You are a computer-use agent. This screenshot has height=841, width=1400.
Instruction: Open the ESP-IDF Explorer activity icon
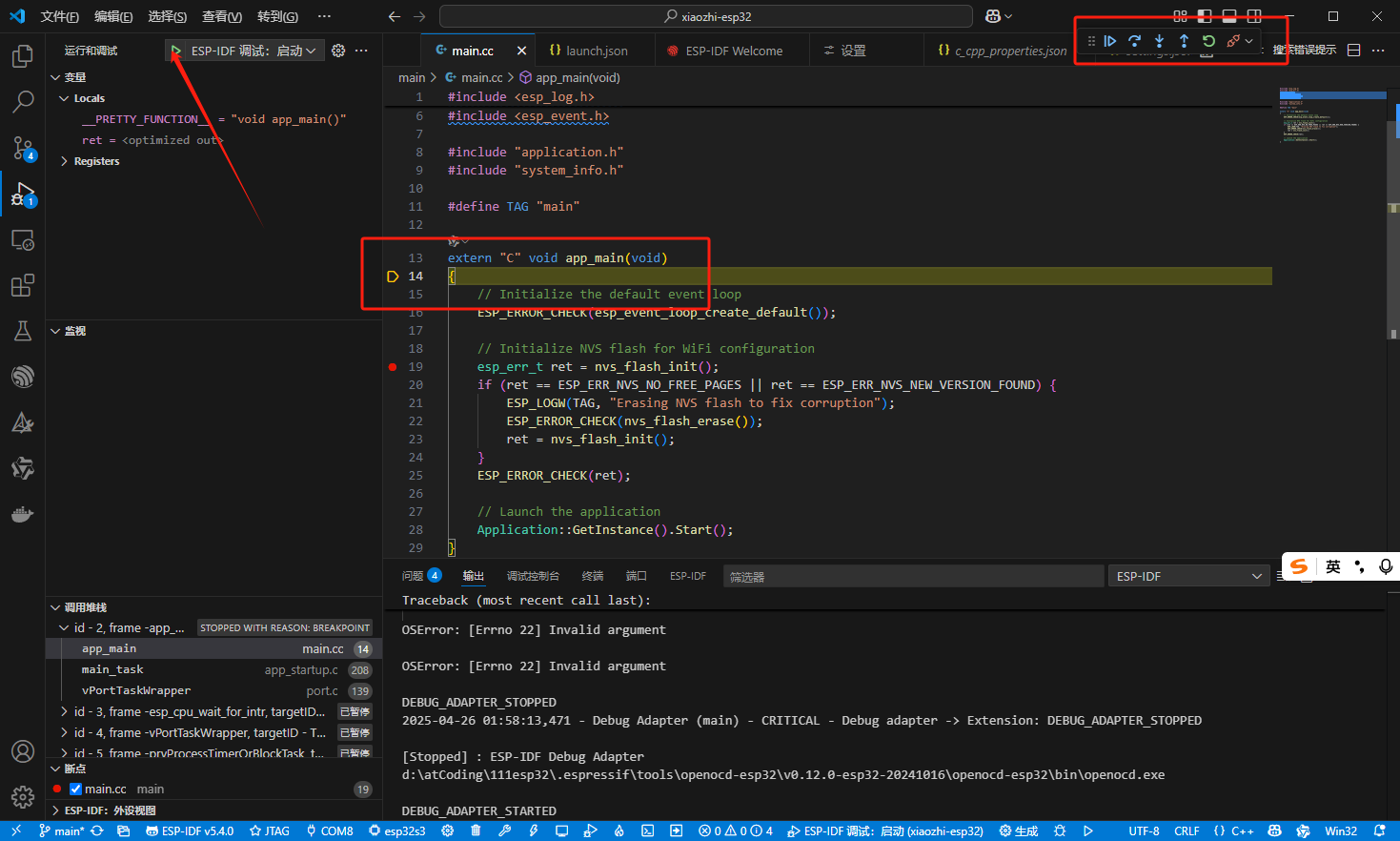[22, 377]
